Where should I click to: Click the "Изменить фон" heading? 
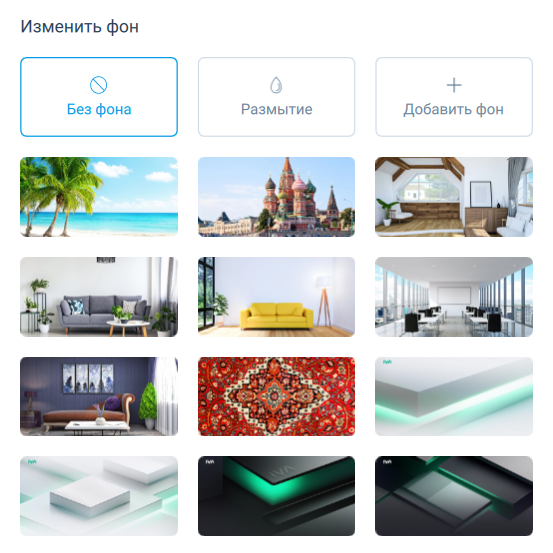[x=80, y=27]
